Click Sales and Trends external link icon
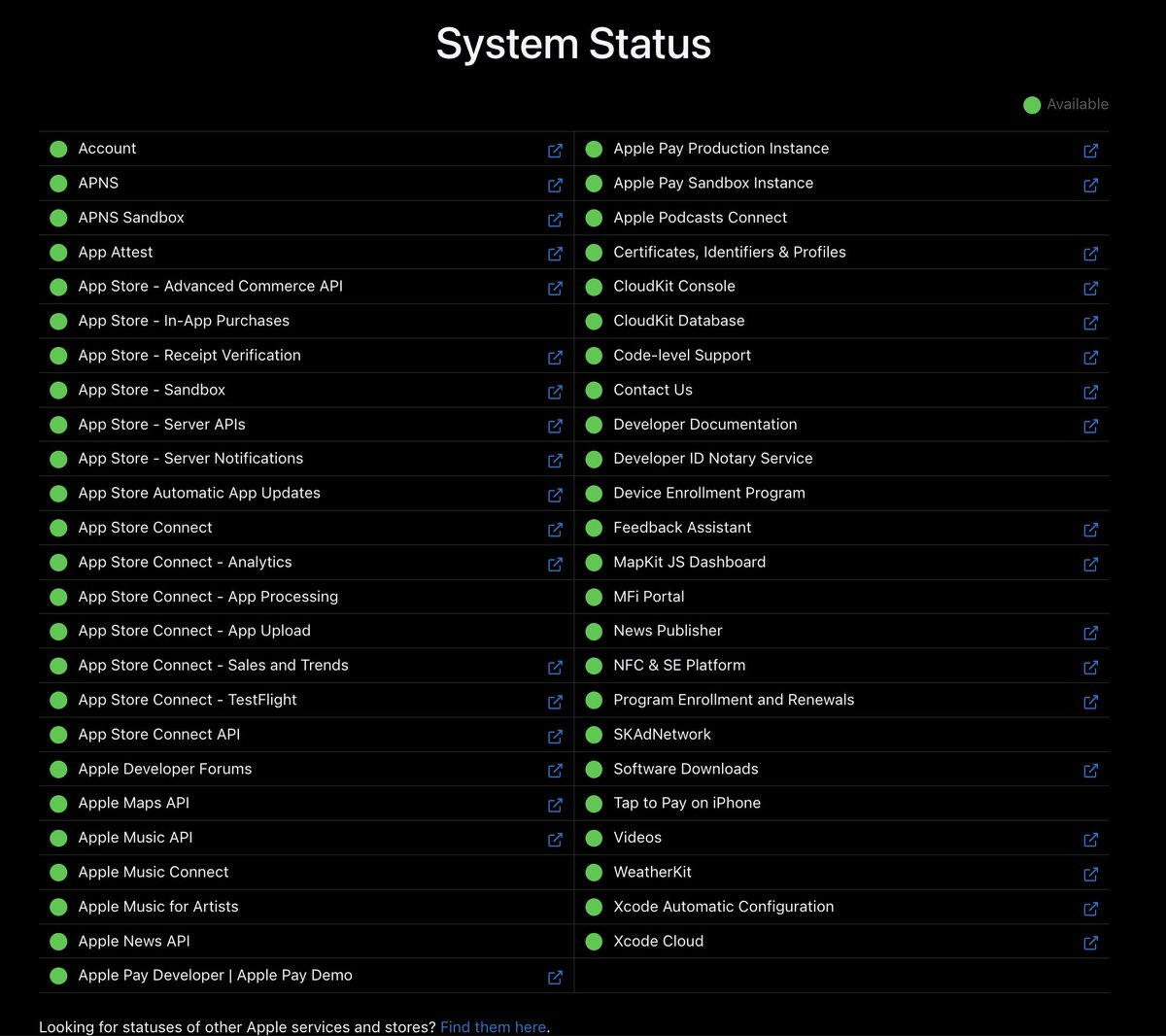The height and width of the screenshot is (1036, 1166). (x=555, y=667)
